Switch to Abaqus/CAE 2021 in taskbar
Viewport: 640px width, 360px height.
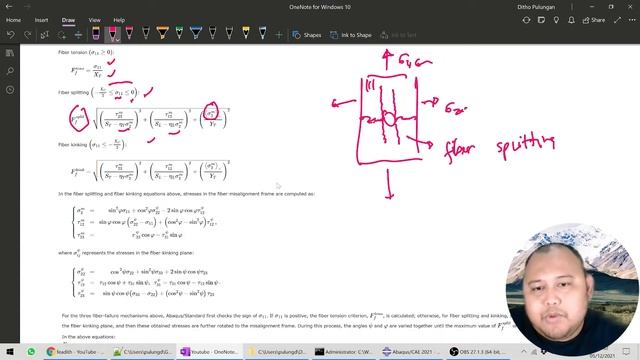click(x=412, y=351)
